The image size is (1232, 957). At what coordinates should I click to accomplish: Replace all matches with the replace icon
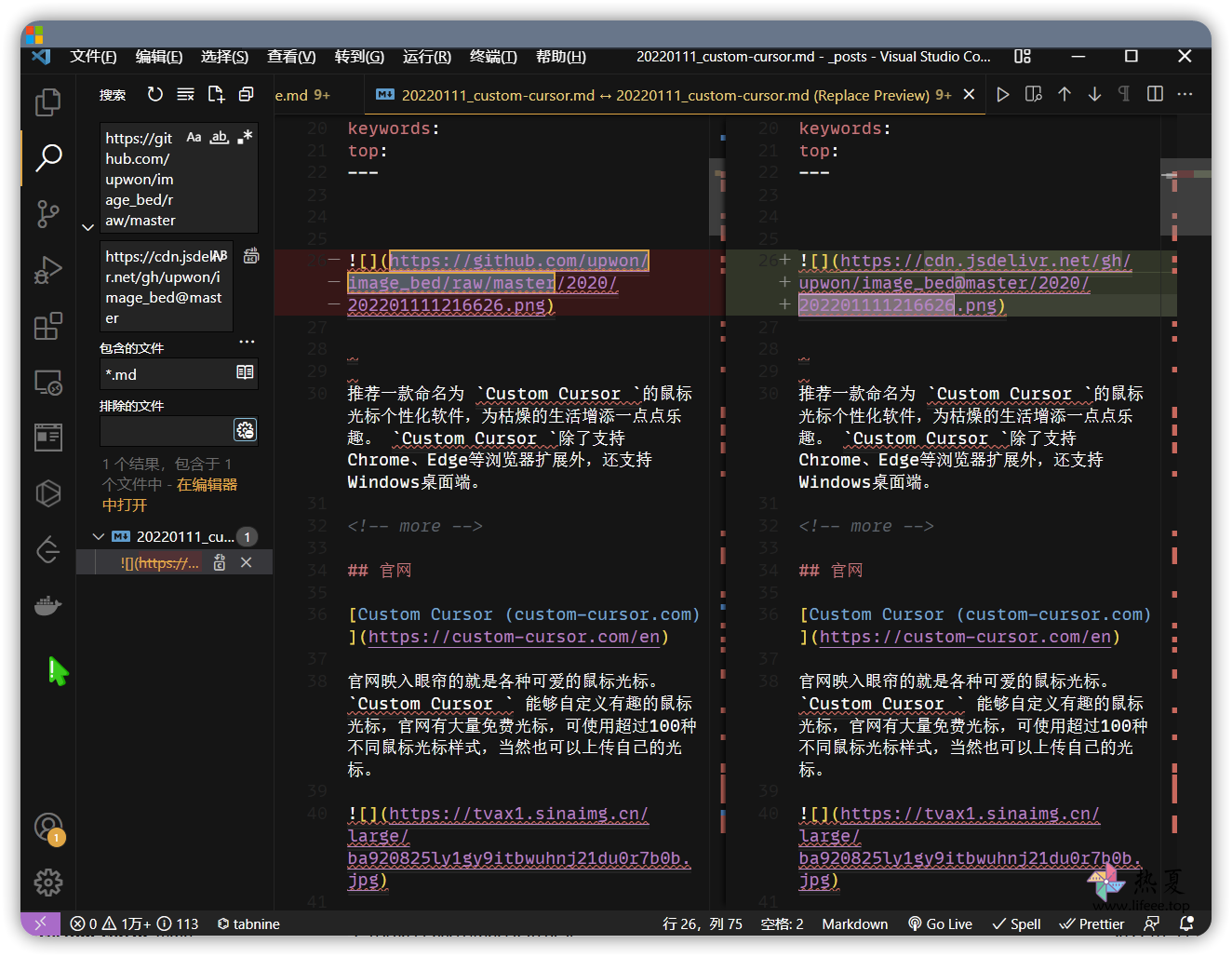[x=251, y=256]
